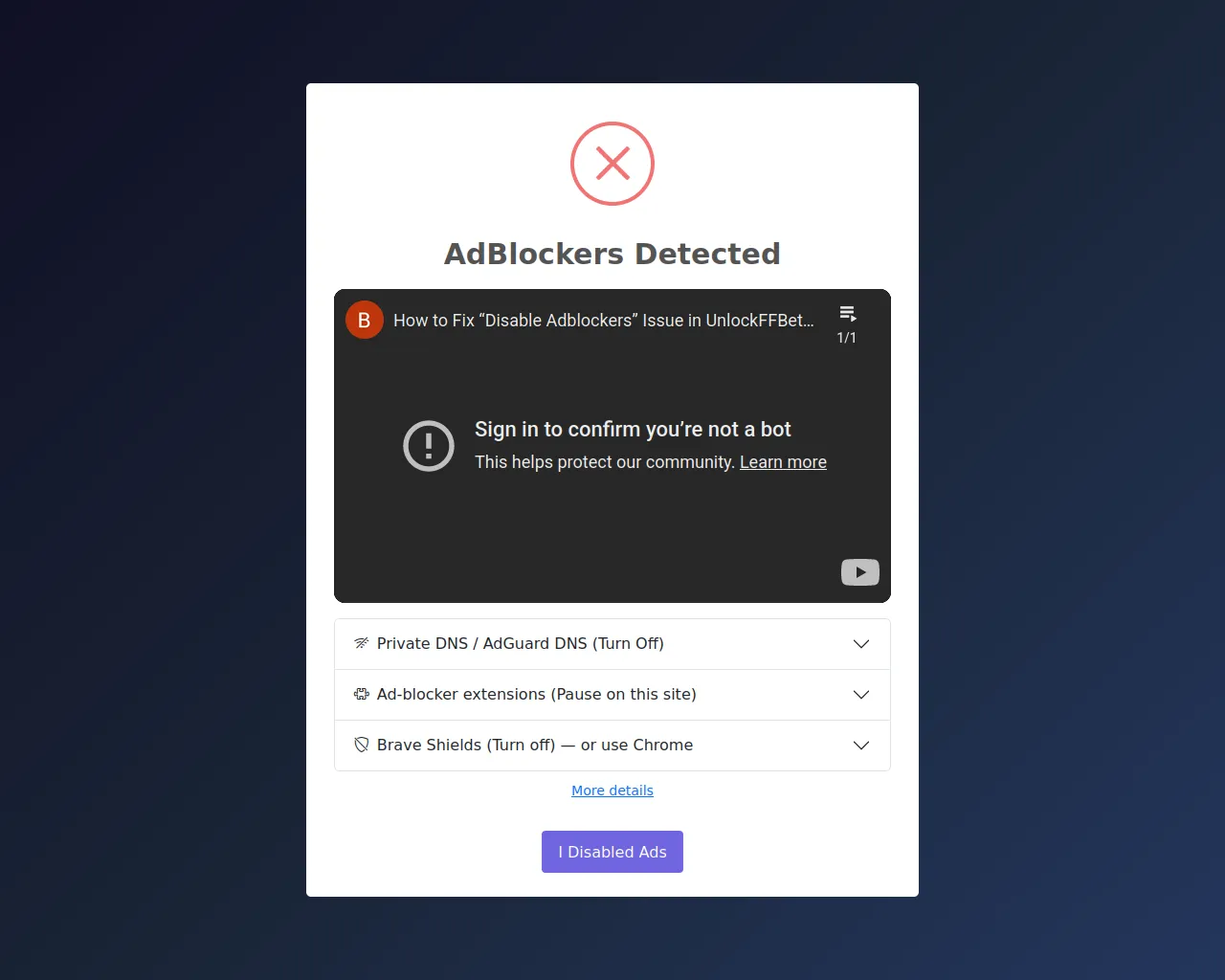This screenshot has height=980, width=1225.
Task: Click the exclamation warning icon in video
Action: click(429, 446)
